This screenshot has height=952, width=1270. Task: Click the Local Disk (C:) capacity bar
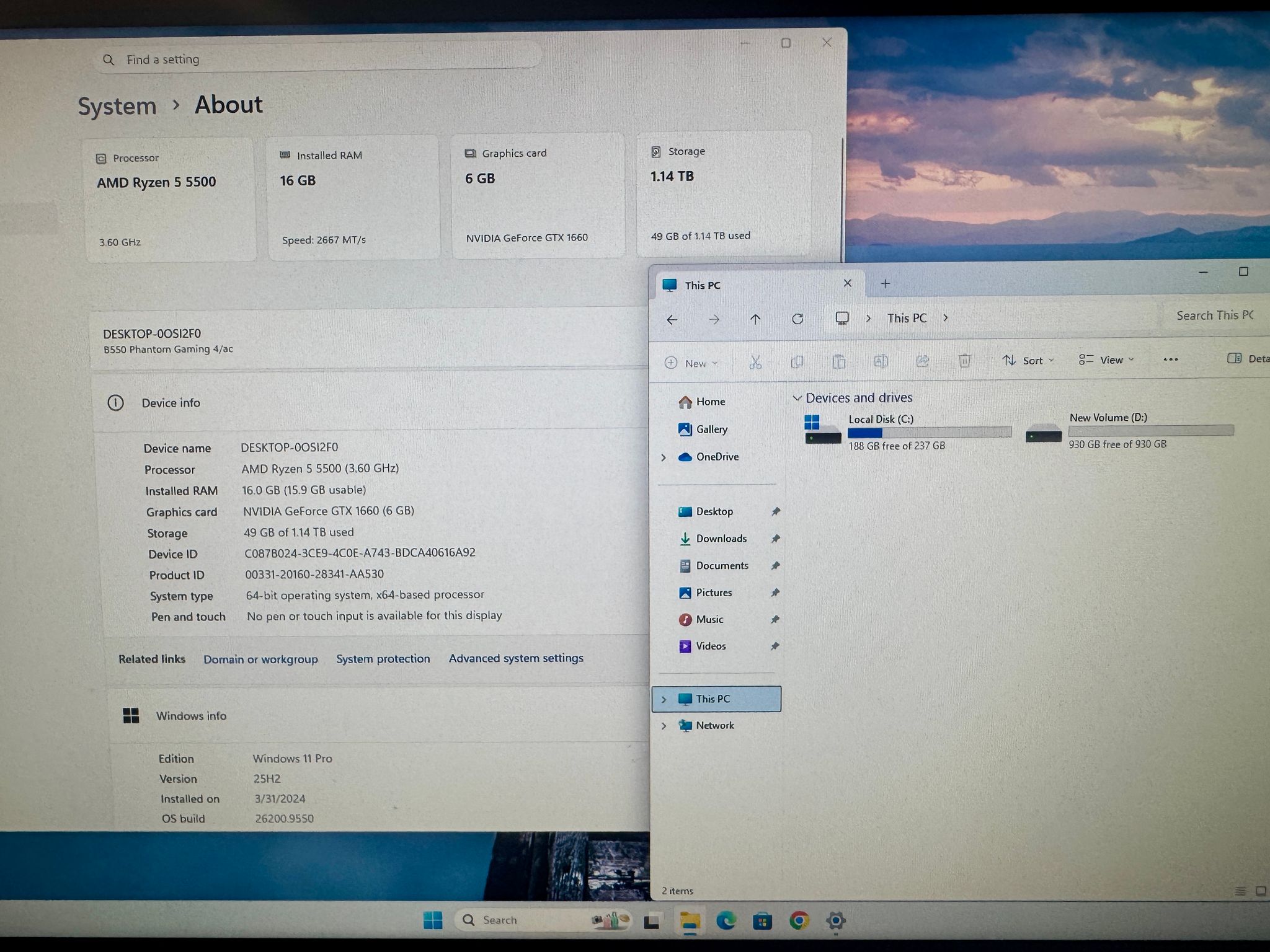[x=930, y=433]
